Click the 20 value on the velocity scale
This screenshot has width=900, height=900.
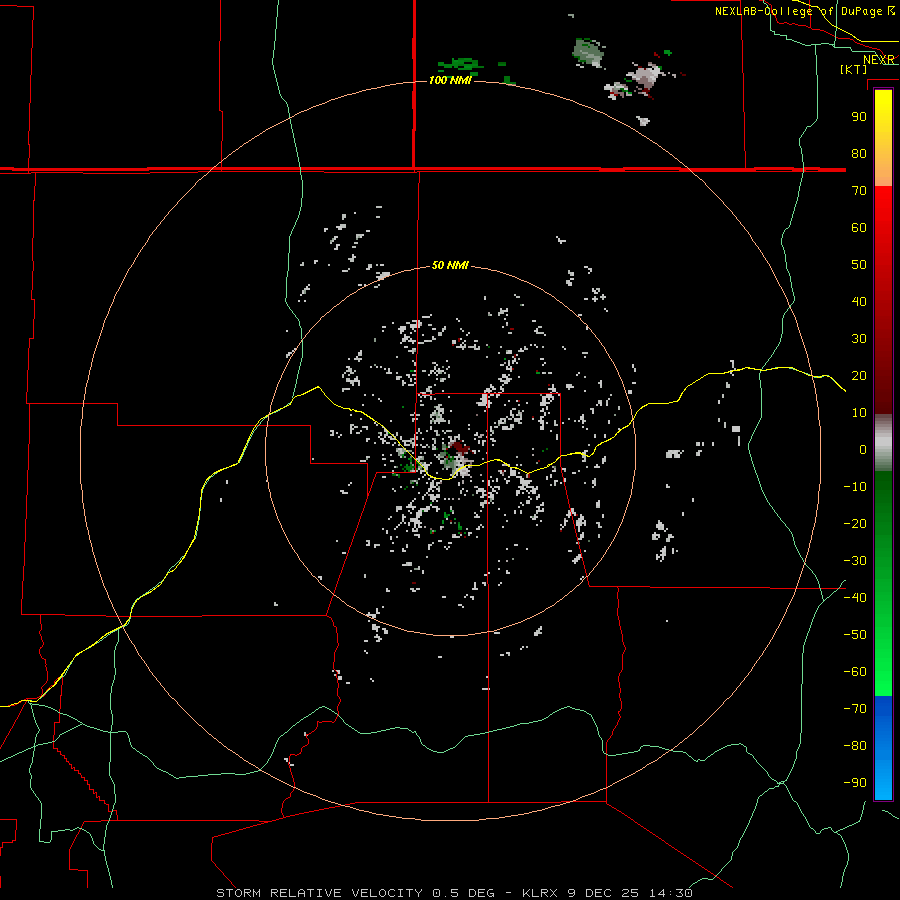pos(859,375)
